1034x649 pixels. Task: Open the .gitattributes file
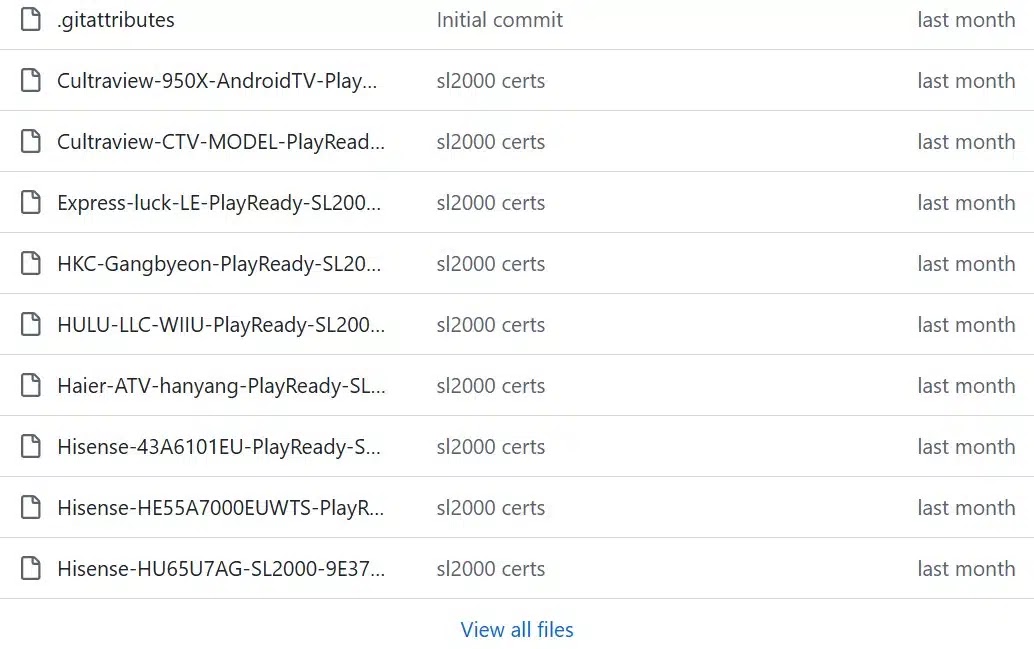113,18
